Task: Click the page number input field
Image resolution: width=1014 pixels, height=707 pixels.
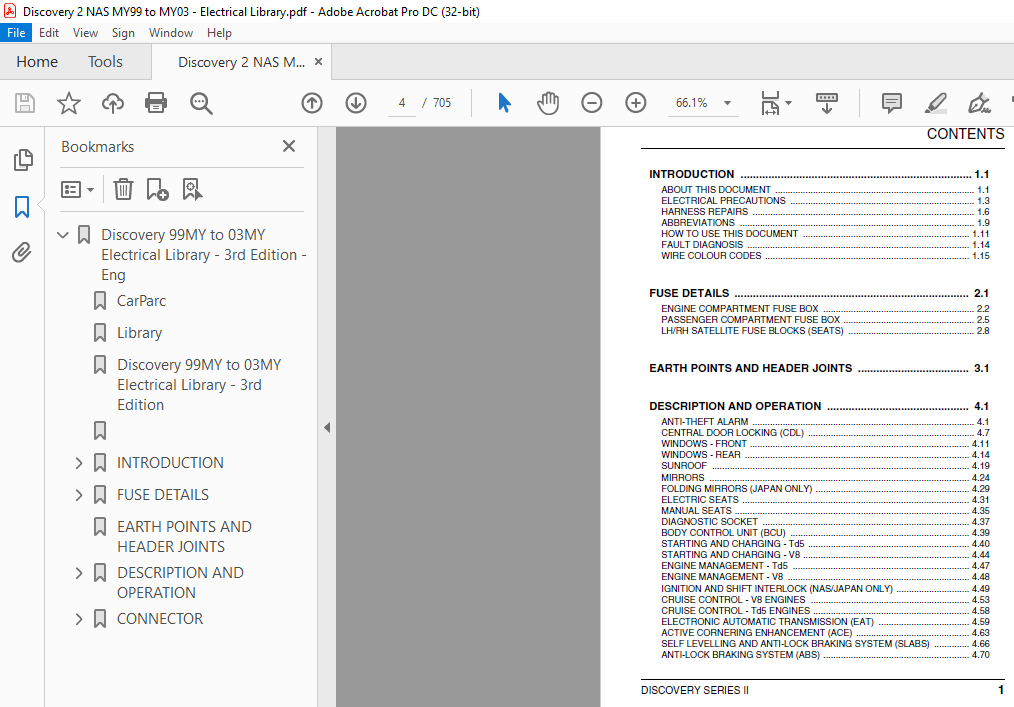Action: (402, 103)
